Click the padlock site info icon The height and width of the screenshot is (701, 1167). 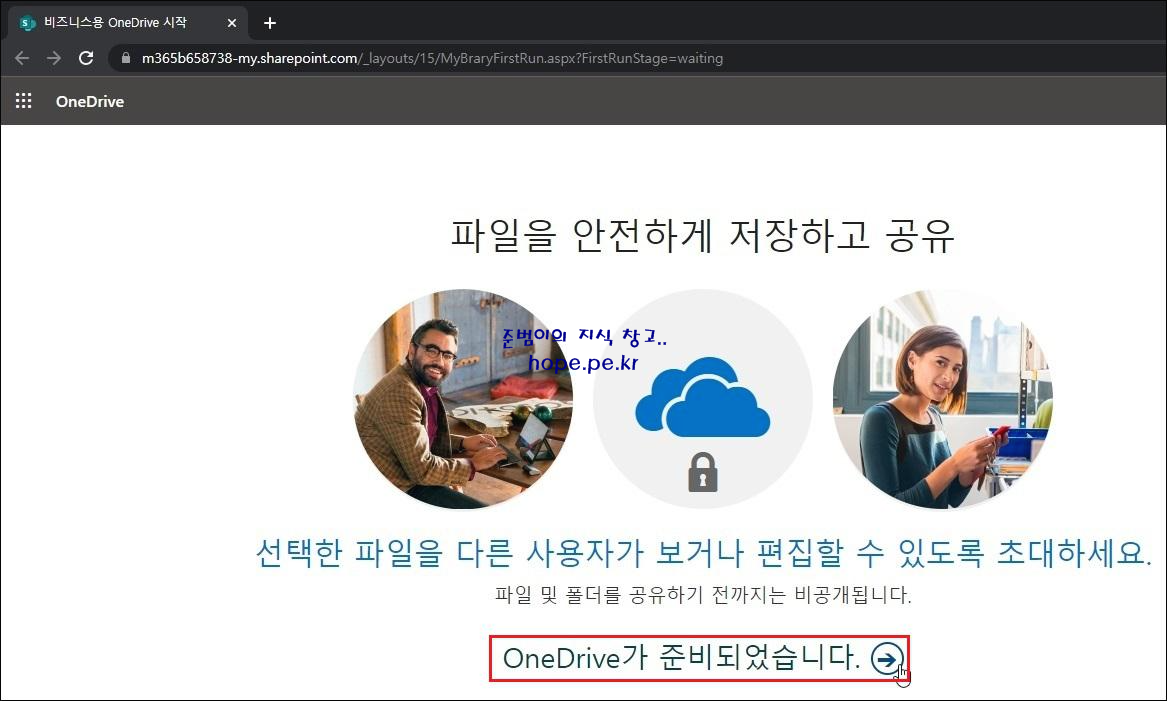(x=126, y=58)
